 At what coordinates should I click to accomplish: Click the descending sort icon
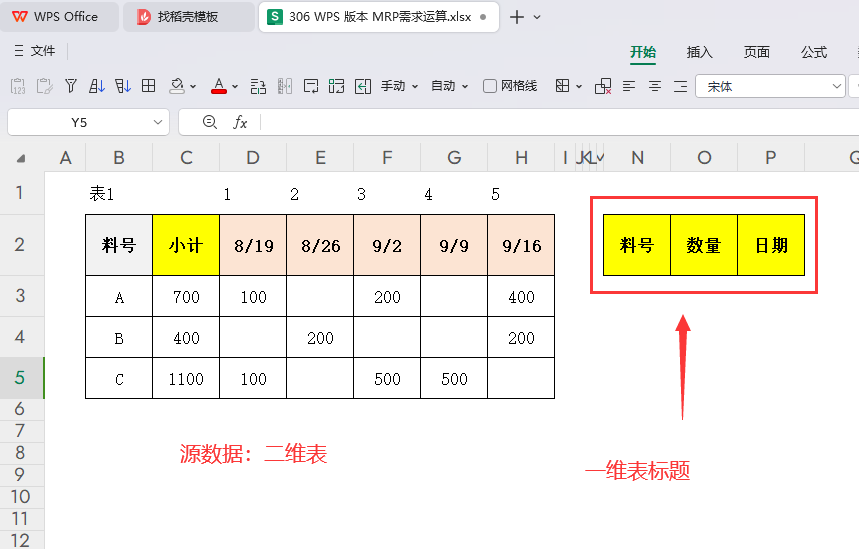[123, 86]
